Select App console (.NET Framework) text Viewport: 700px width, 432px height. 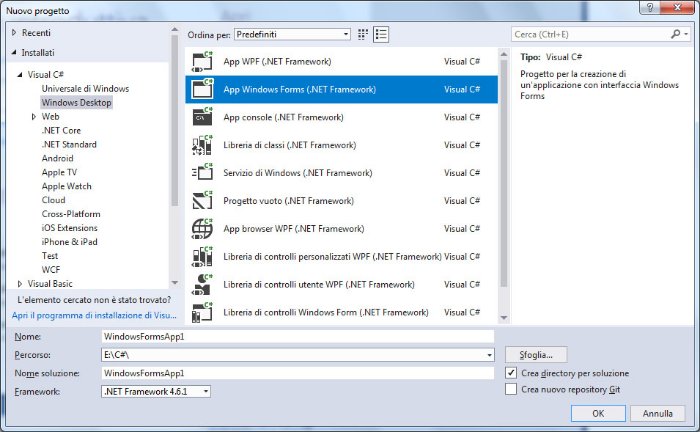(x=283, y=117)
